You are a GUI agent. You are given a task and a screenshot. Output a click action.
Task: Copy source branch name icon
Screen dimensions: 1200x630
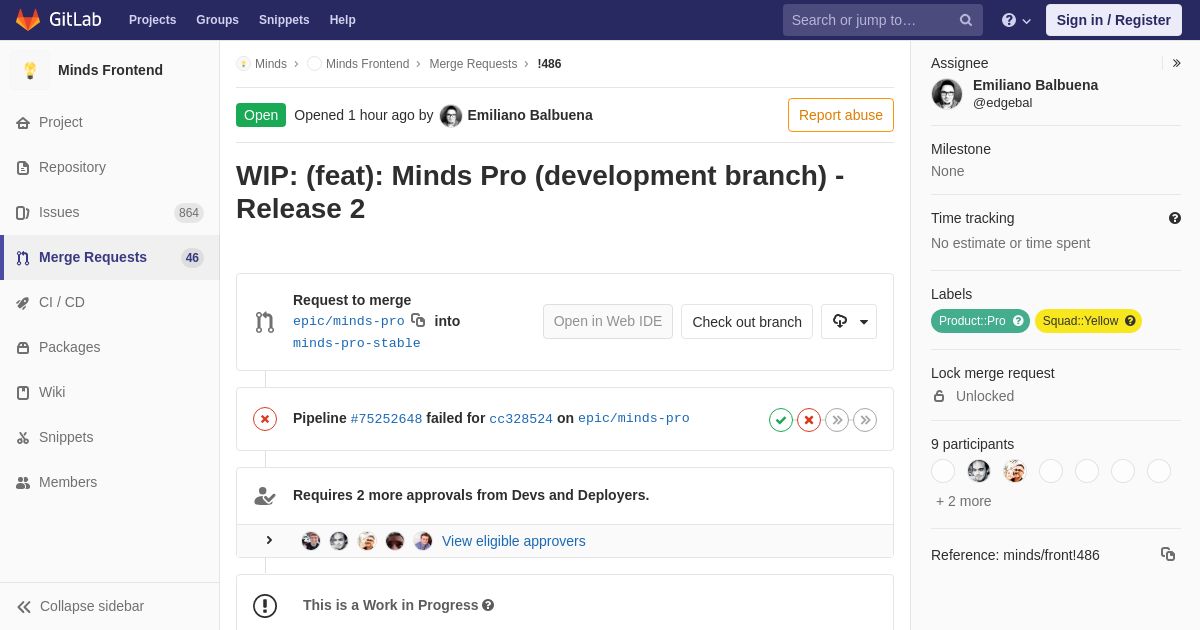418,321
